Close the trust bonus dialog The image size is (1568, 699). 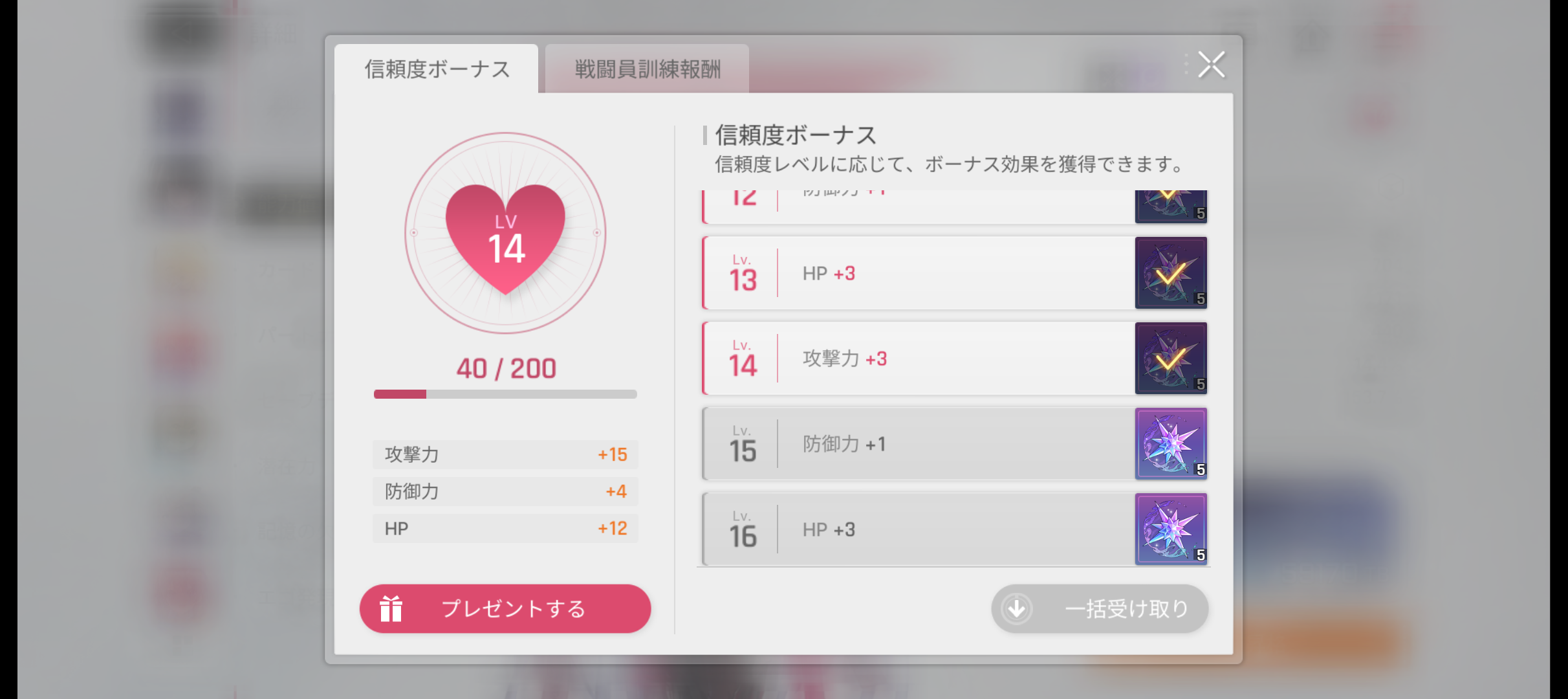click(x=1211, y=65)
